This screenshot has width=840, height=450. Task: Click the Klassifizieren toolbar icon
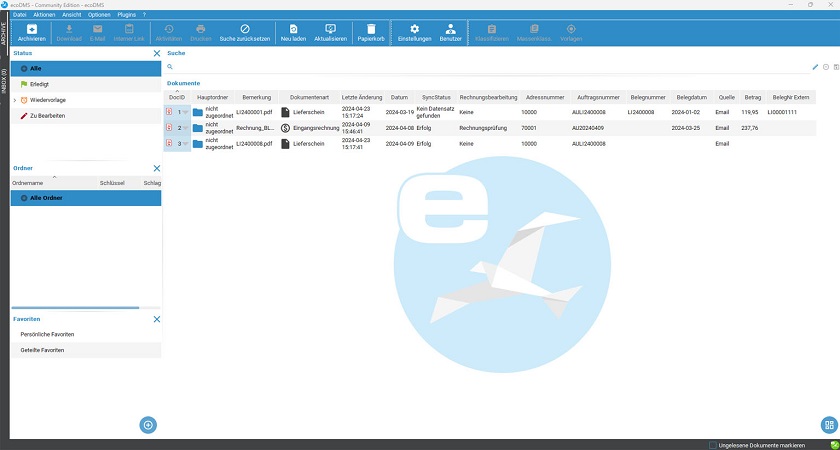[x=492, y=33]
